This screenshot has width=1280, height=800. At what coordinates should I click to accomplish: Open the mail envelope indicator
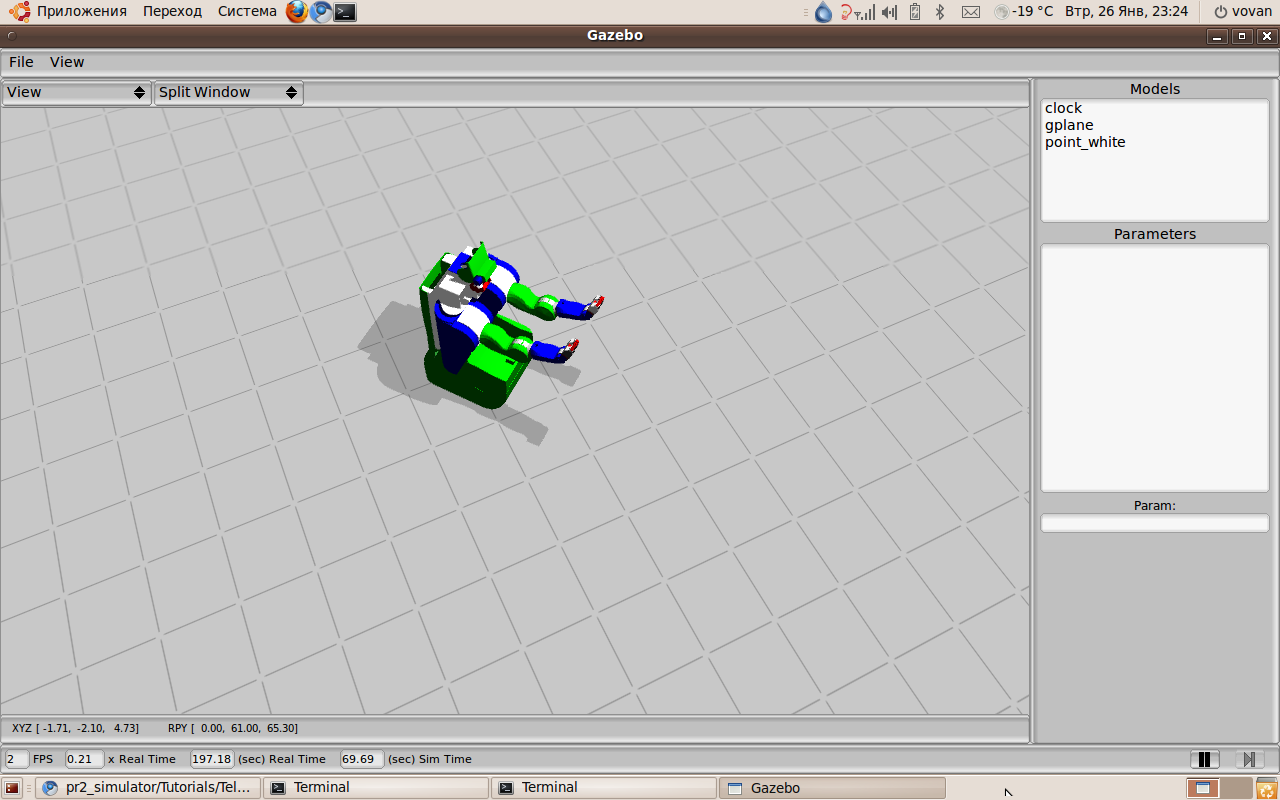(x=970, y=12)
